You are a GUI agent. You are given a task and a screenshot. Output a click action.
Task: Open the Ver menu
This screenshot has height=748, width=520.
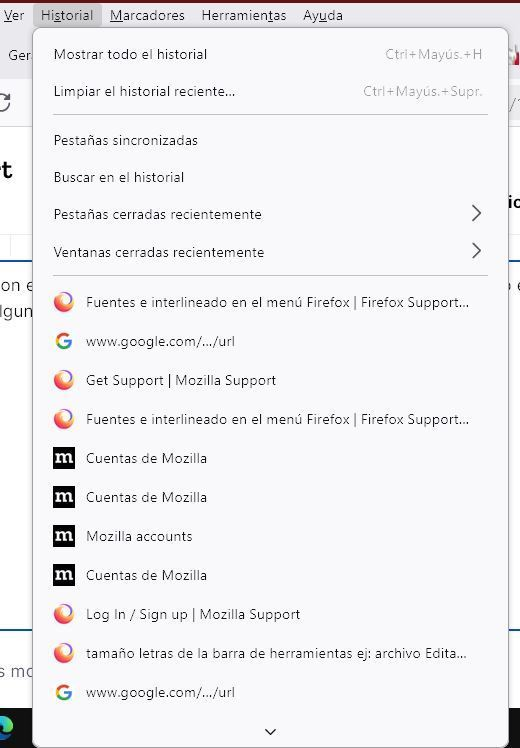pyautogui.click(x=14, y=16)
